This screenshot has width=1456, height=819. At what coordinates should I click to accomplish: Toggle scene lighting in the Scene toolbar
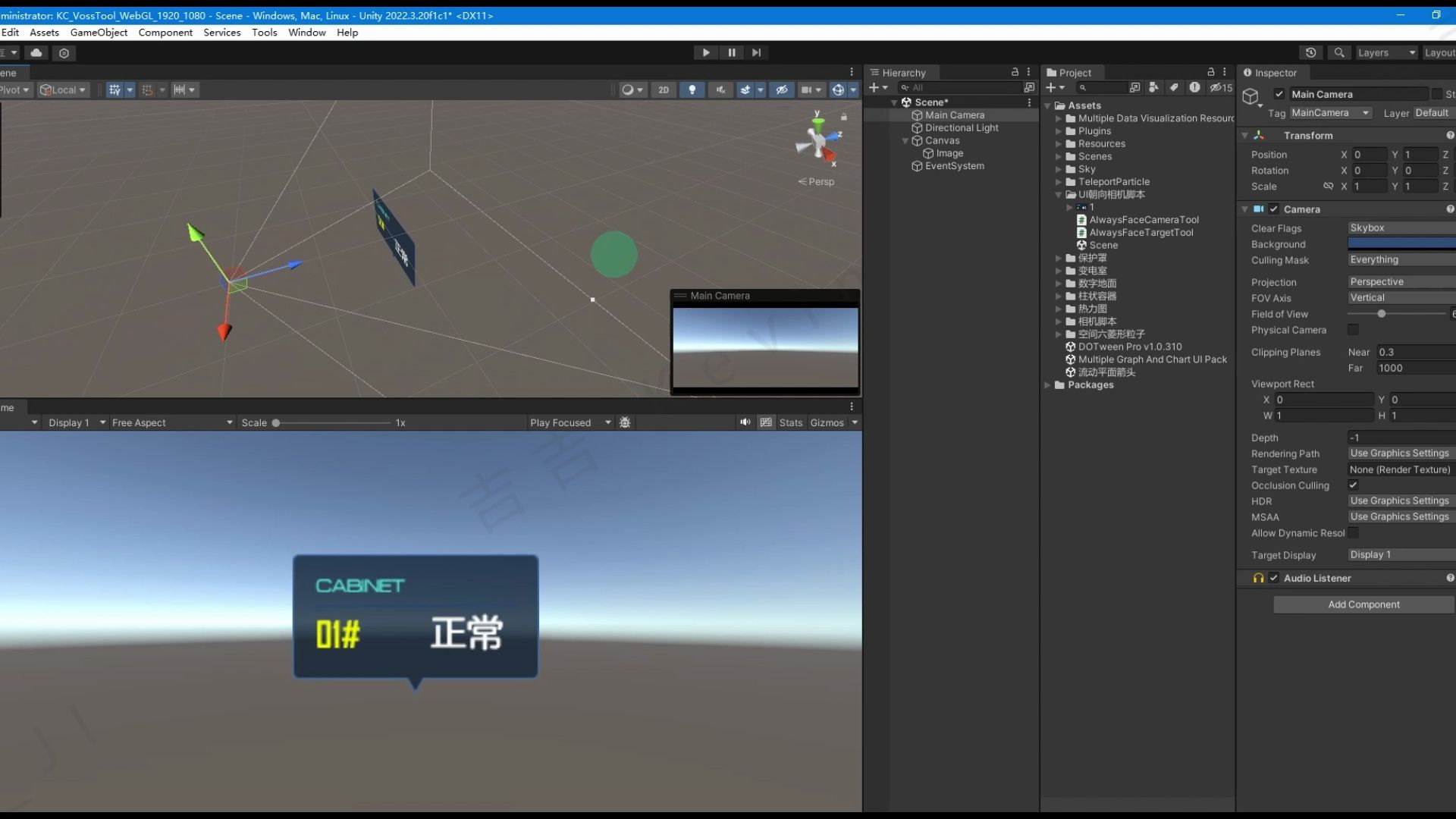coord(692,89)
